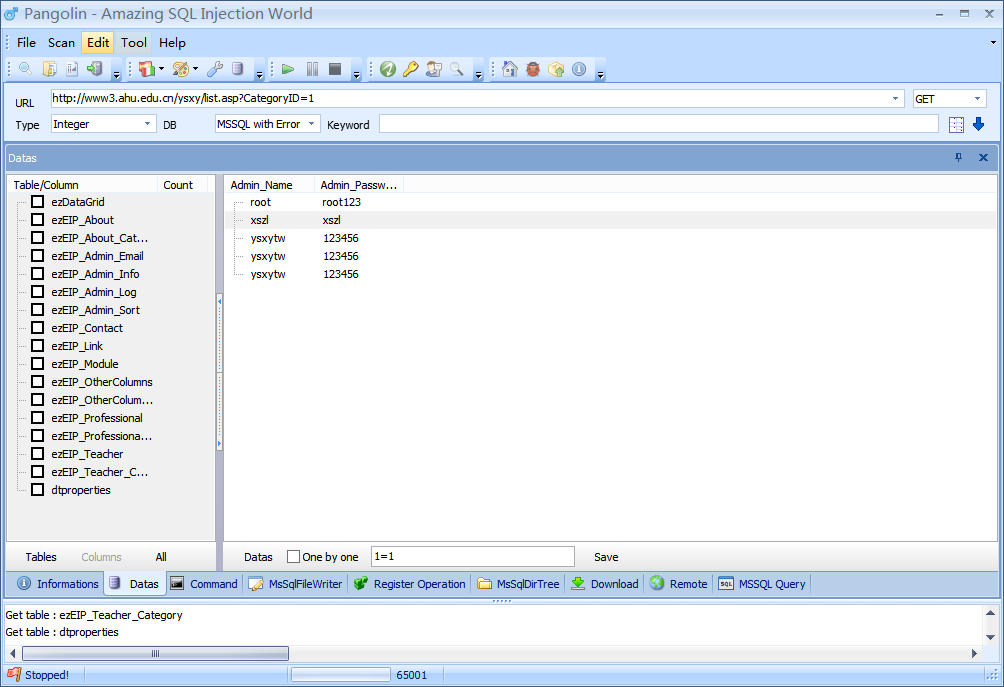Switch to the MSSQL Query tab
This screenshot has width=1004, height=687.
[762, 584]
